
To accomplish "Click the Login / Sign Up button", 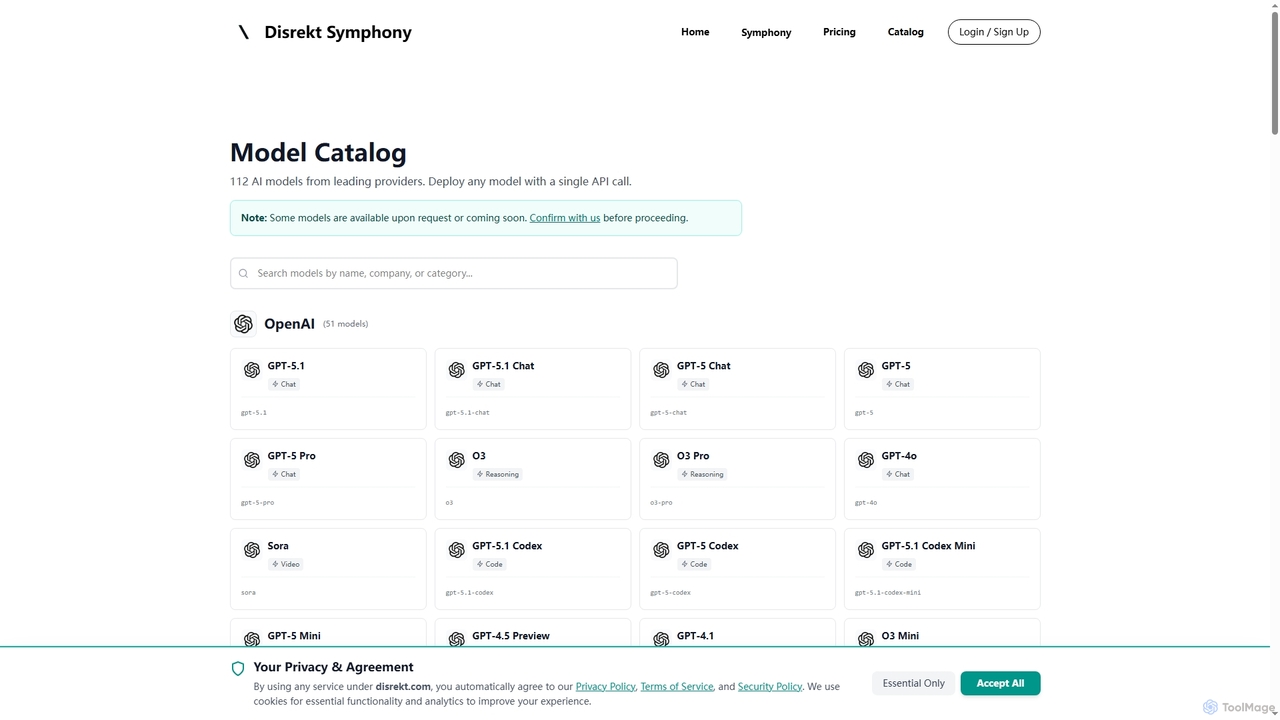I will (994, 32).
